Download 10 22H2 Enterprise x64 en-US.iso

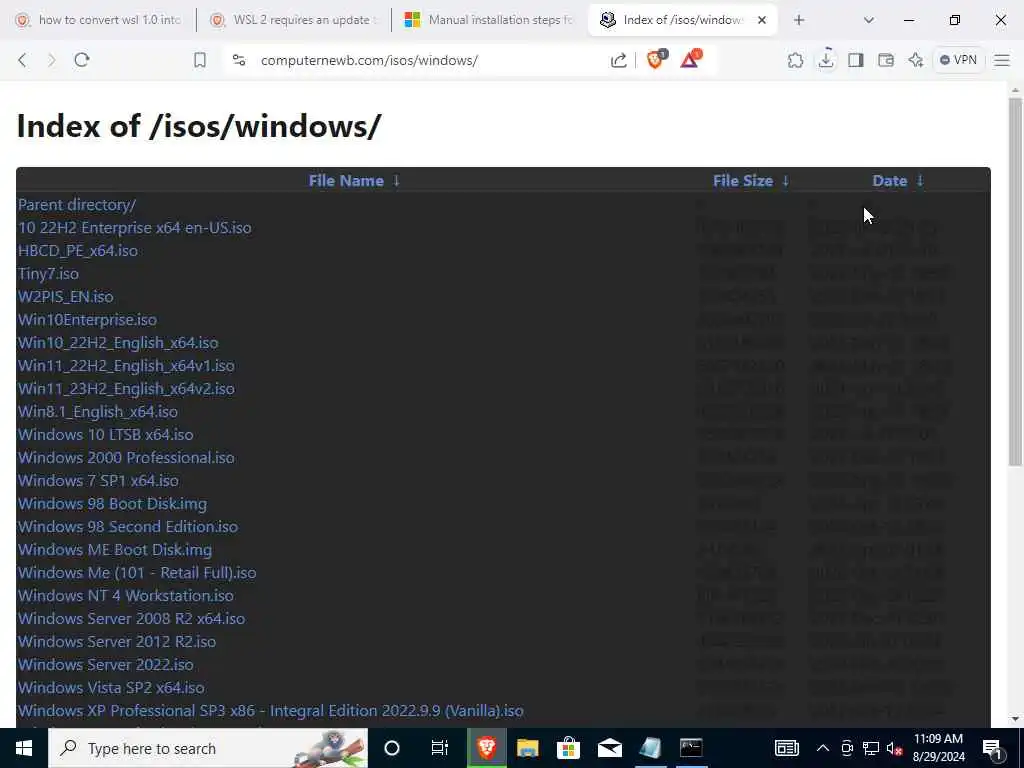(135, 227)
